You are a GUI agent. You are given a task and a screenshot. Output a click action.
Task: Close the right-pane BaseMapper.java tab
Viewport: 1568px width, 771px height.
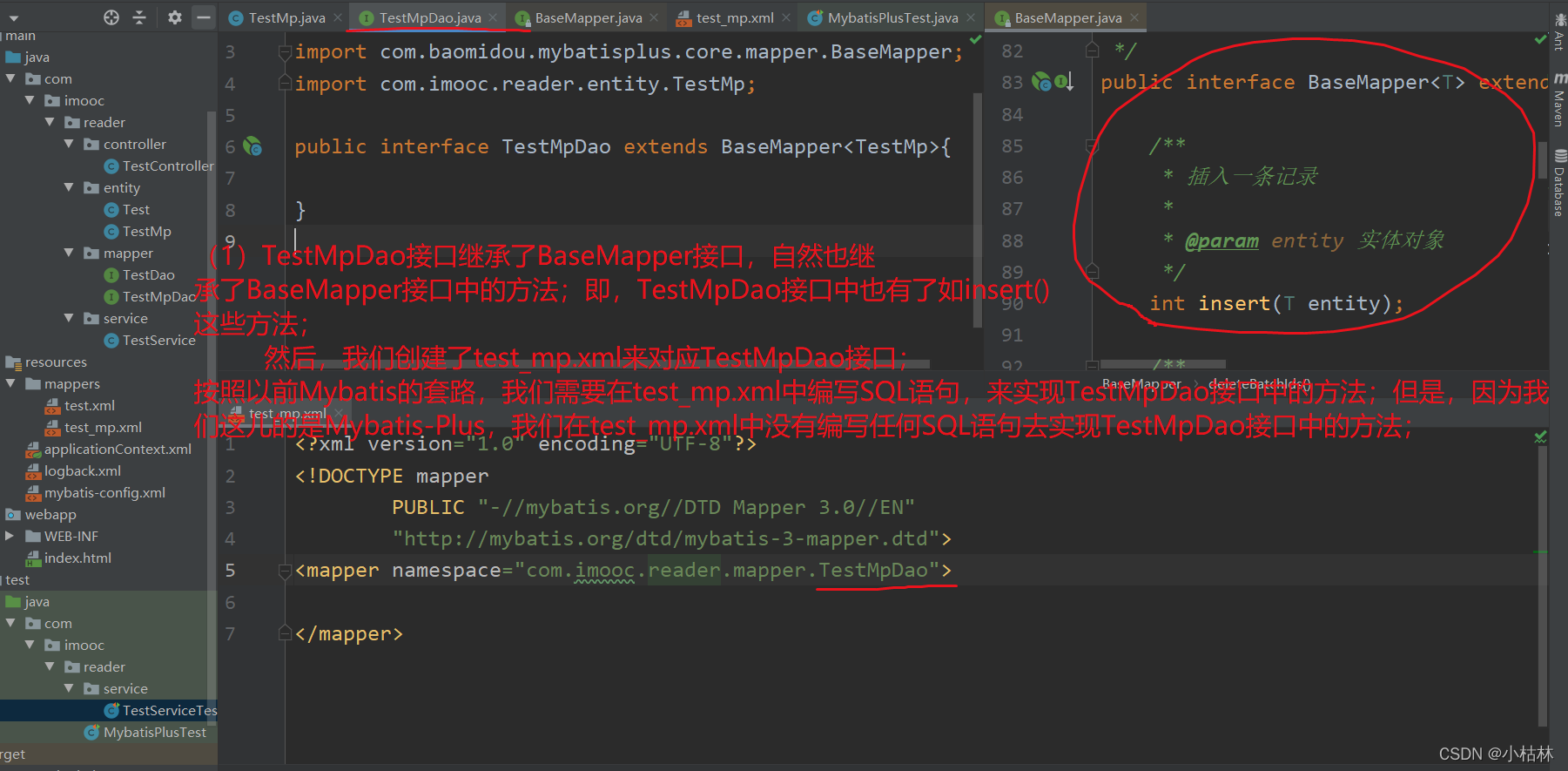pos(1134,17)
